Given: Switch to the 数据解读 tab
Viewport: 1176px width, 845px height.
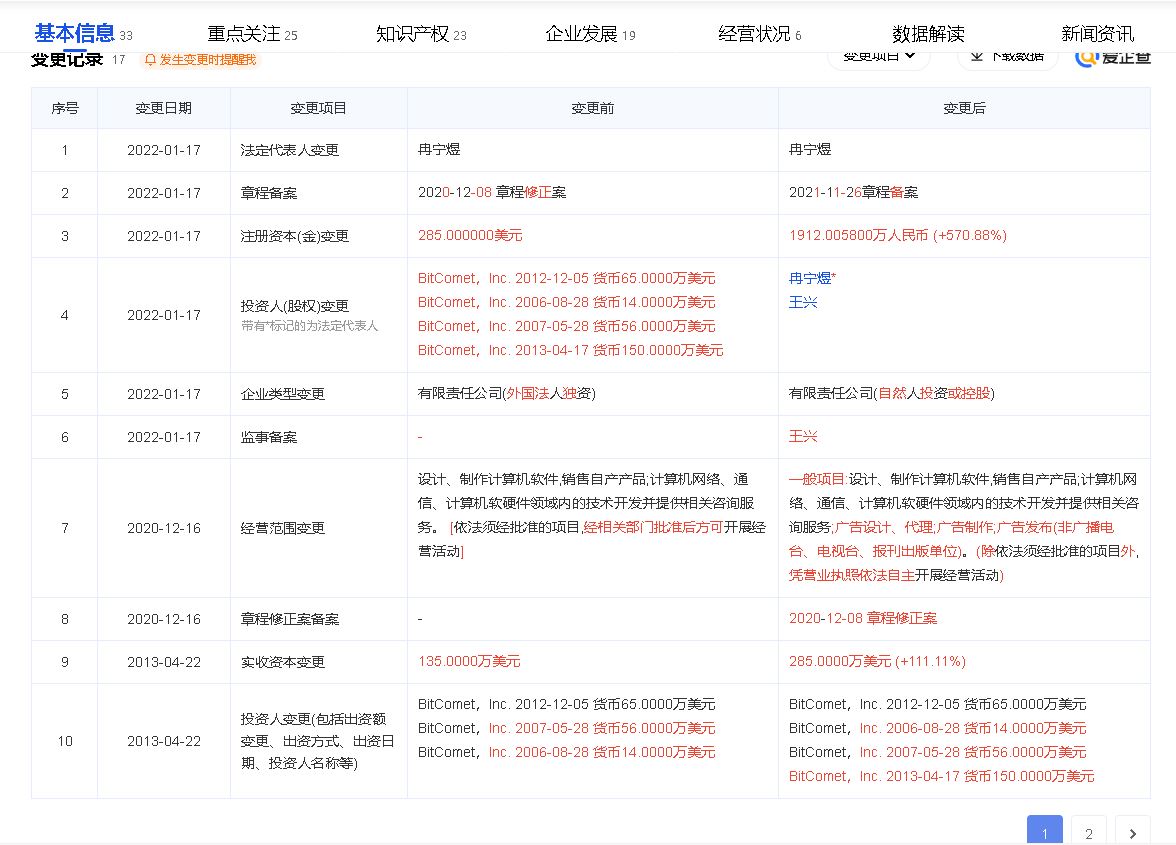Looking at the screenshot, I should (x=928, y=34).
